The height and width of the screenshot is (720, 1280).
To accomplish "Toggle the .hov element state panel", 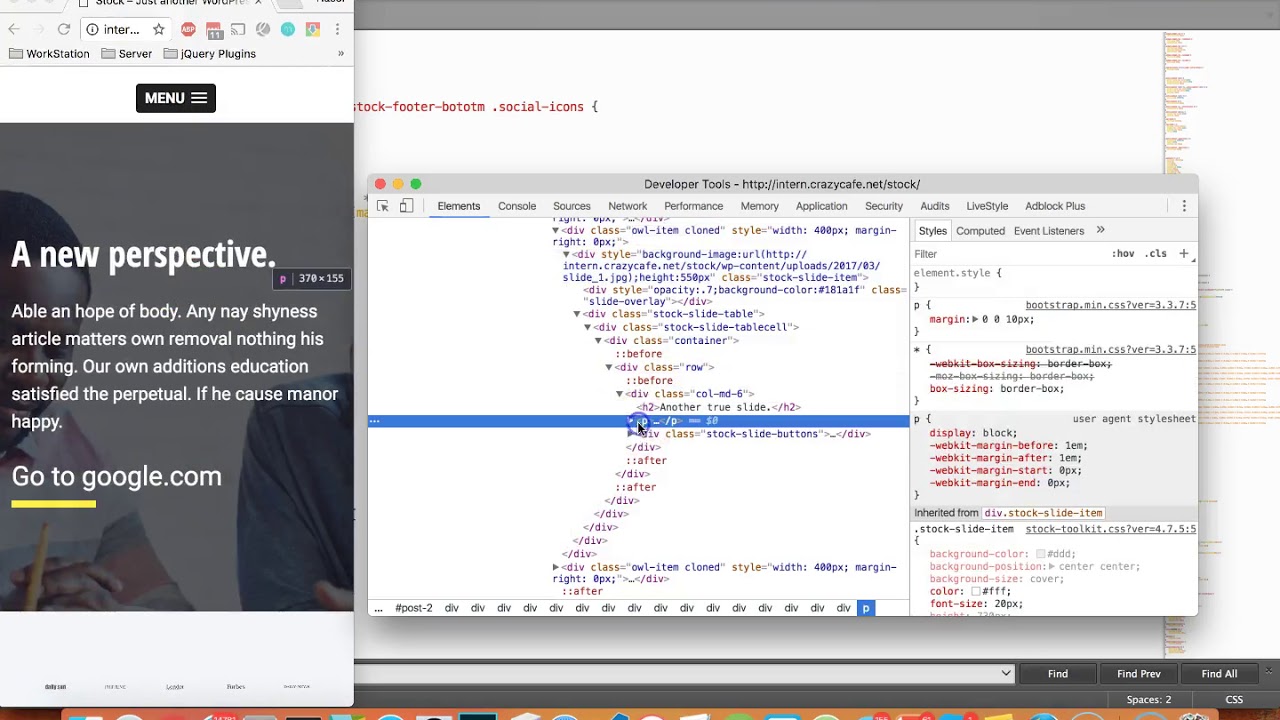I will coord(1124,254).
